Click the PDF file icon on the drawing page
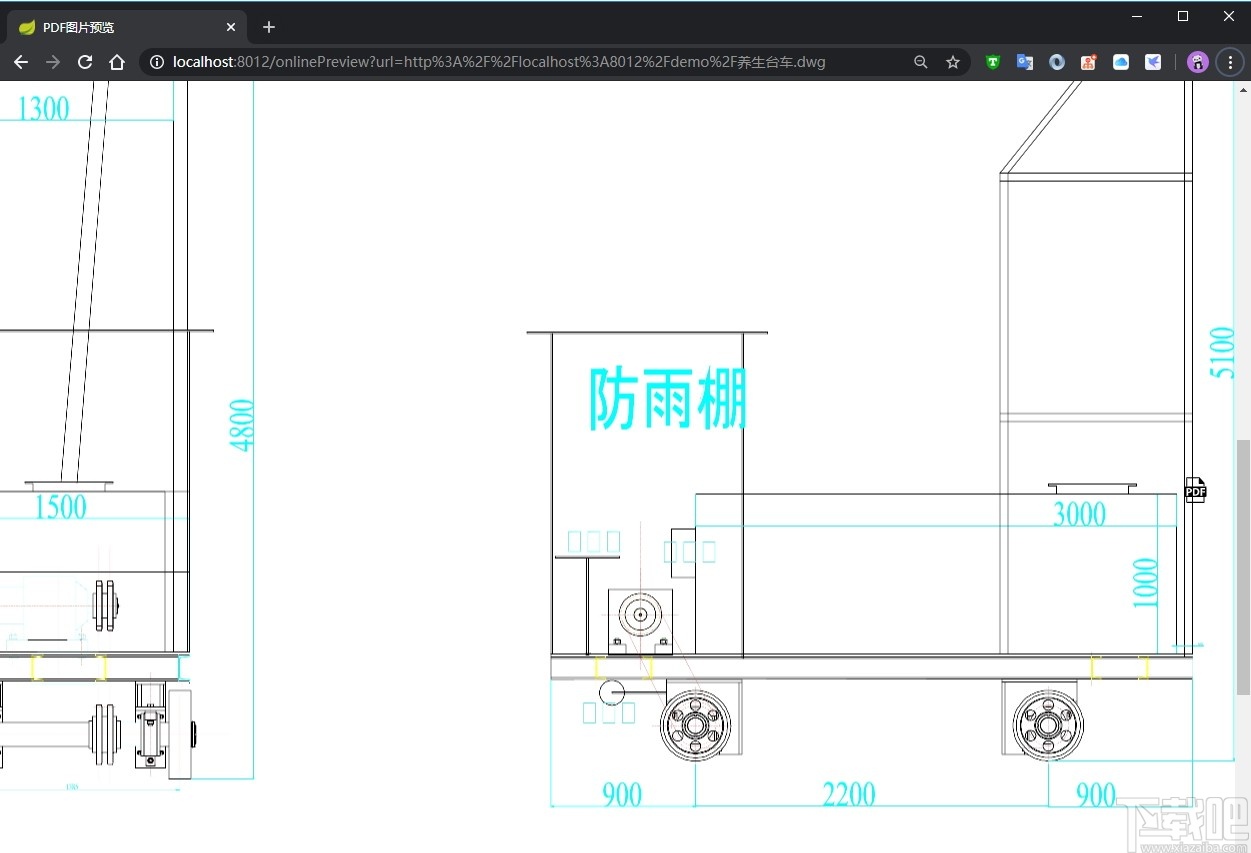 1195,489
